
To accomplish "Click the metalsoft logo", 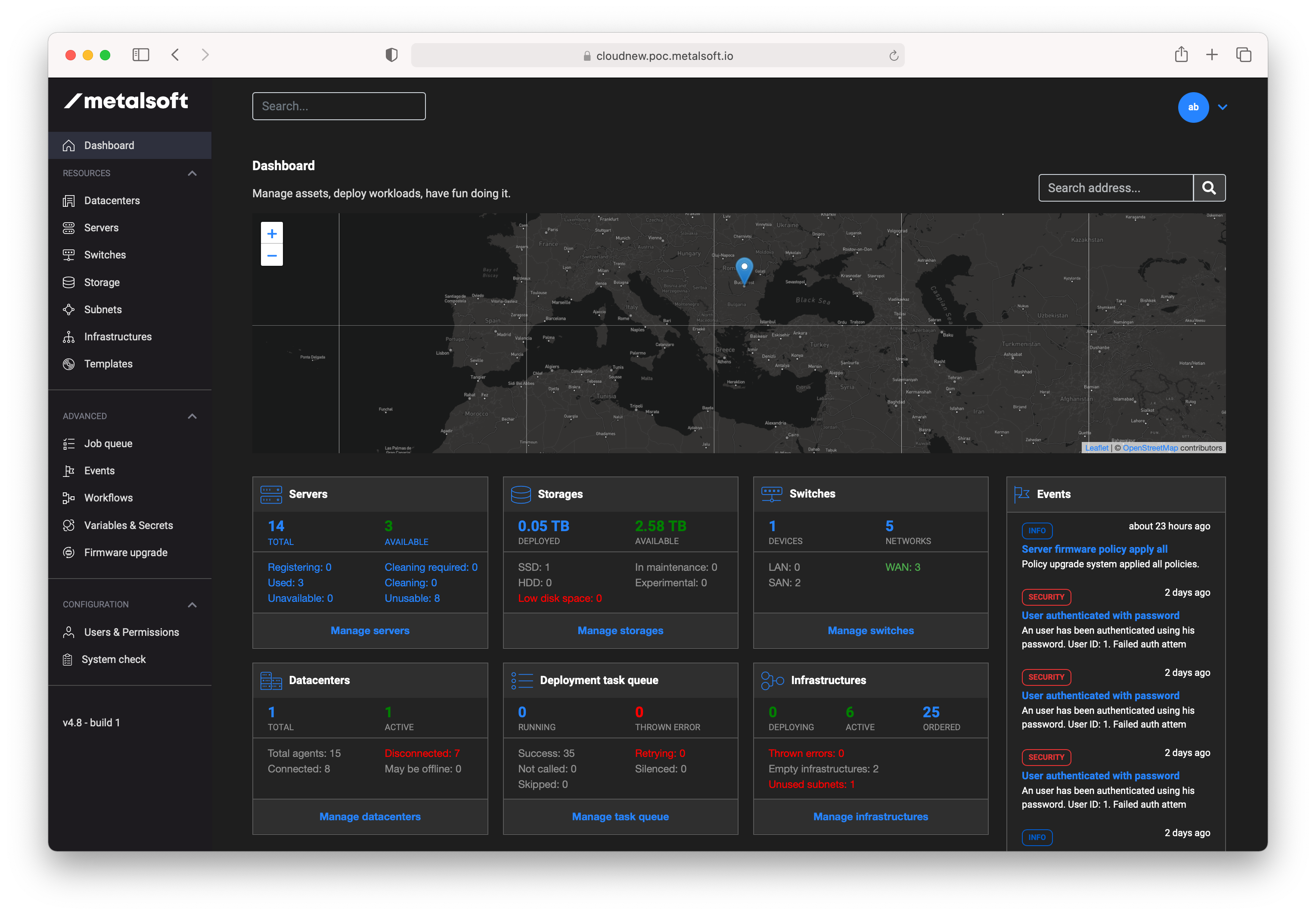I will click(126, 101).
